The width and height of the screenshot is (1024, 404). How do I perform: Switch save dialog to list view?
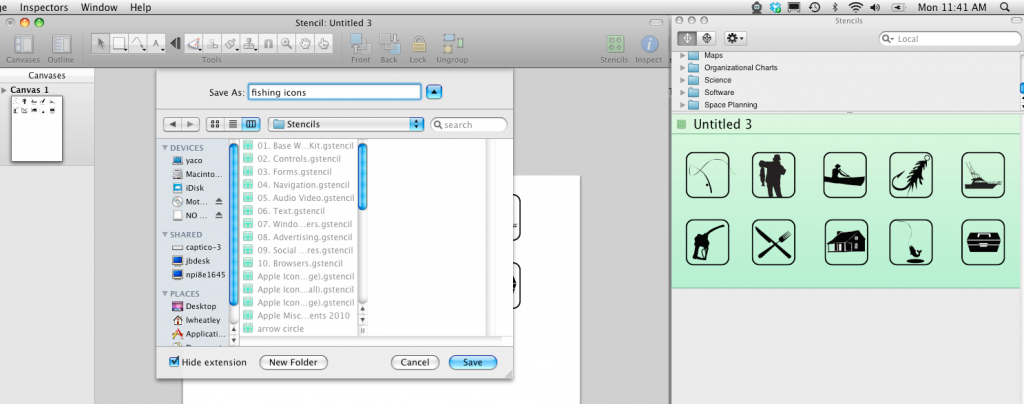point(232,124)
